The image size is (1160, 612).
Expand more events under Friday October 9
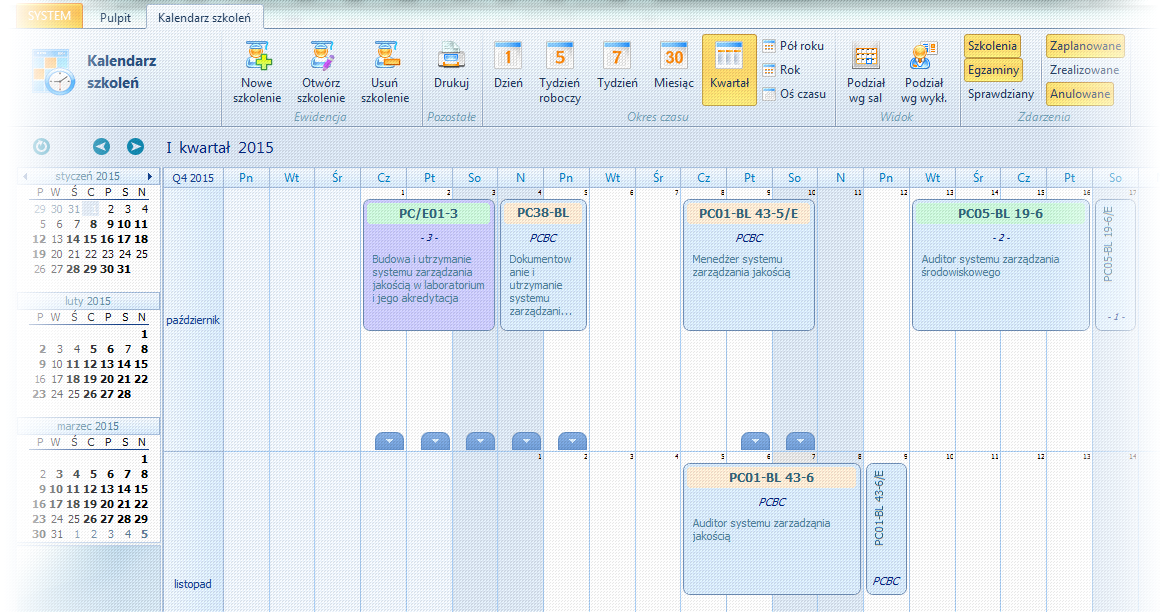[755, 441]
